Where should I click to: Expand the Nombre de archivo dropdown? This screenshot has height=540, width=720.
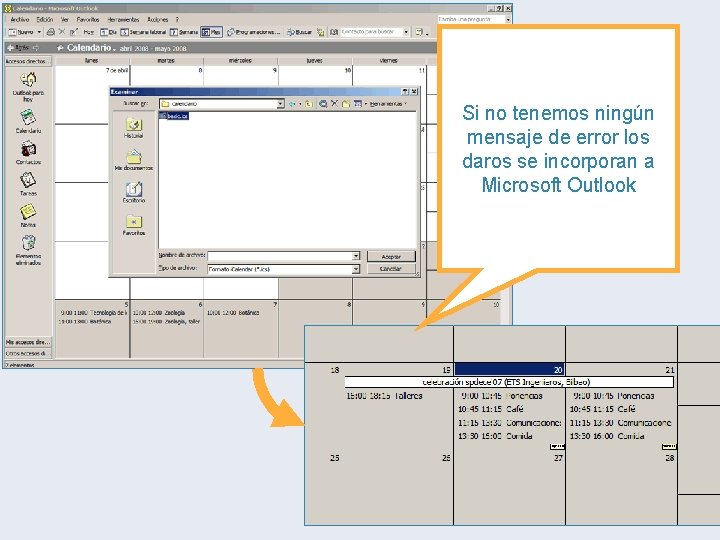click(x=356, y=256)
